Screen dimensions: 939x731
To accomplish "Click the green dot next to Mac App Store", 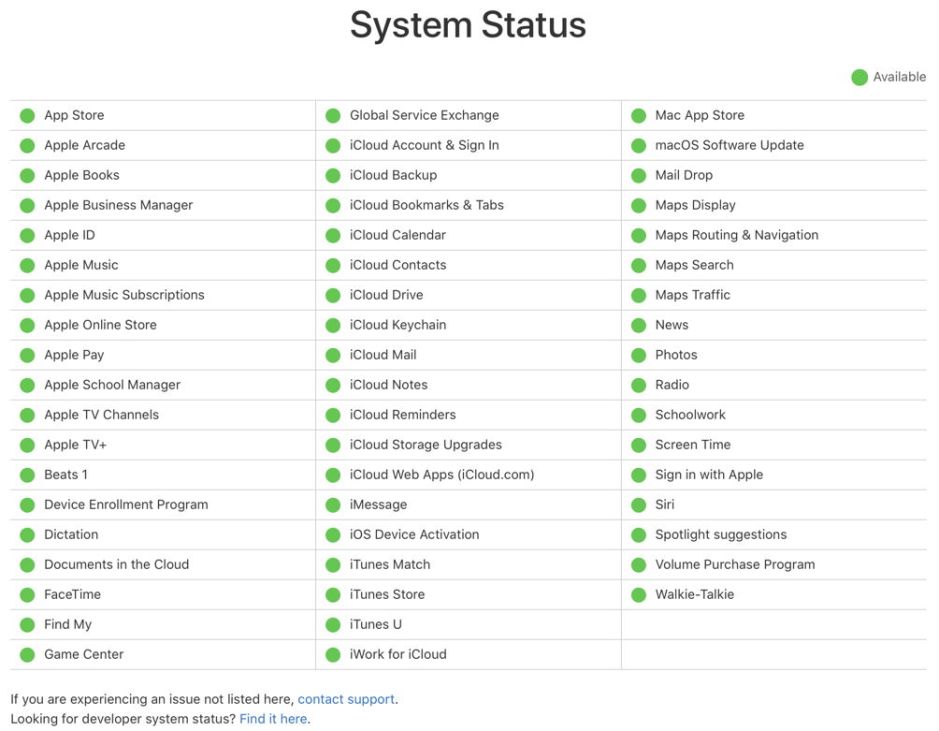I will 638,116.
